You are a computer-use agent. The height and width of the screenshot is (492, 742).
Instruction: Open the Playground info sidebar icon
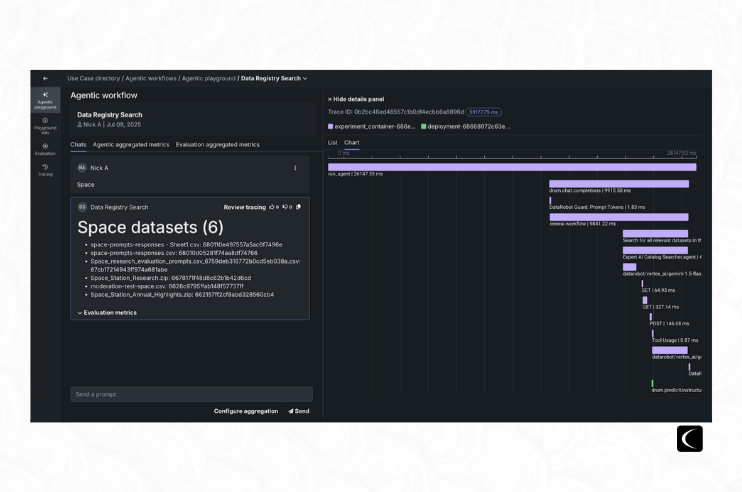click(x=45, y=124)
